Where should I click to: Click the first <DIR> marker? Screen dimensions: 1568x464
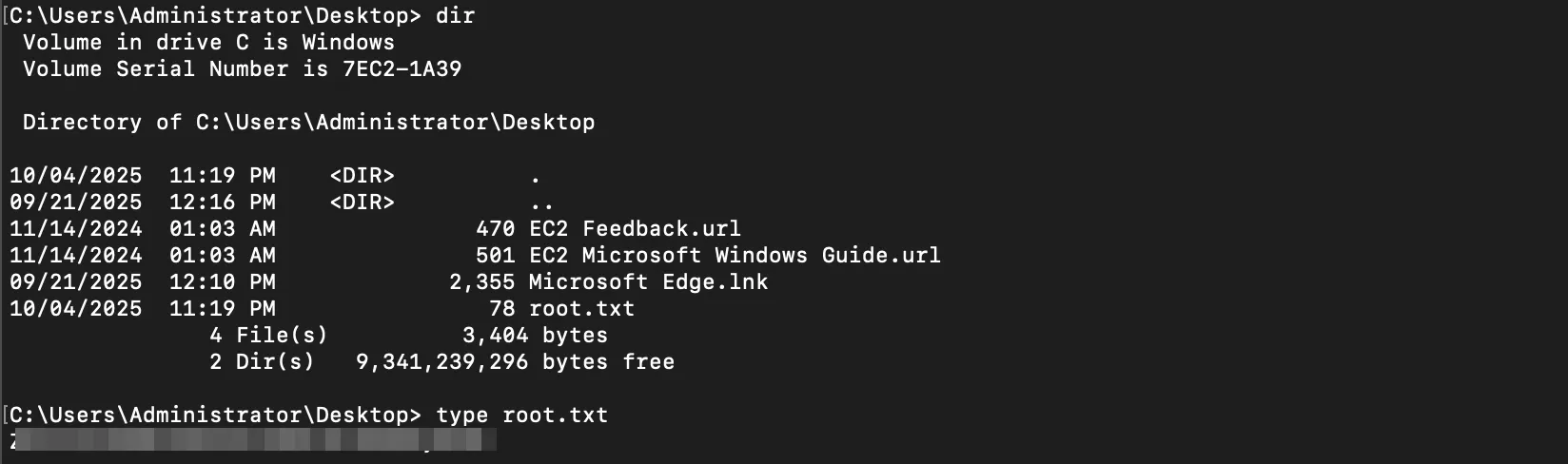tap(362, 176)
